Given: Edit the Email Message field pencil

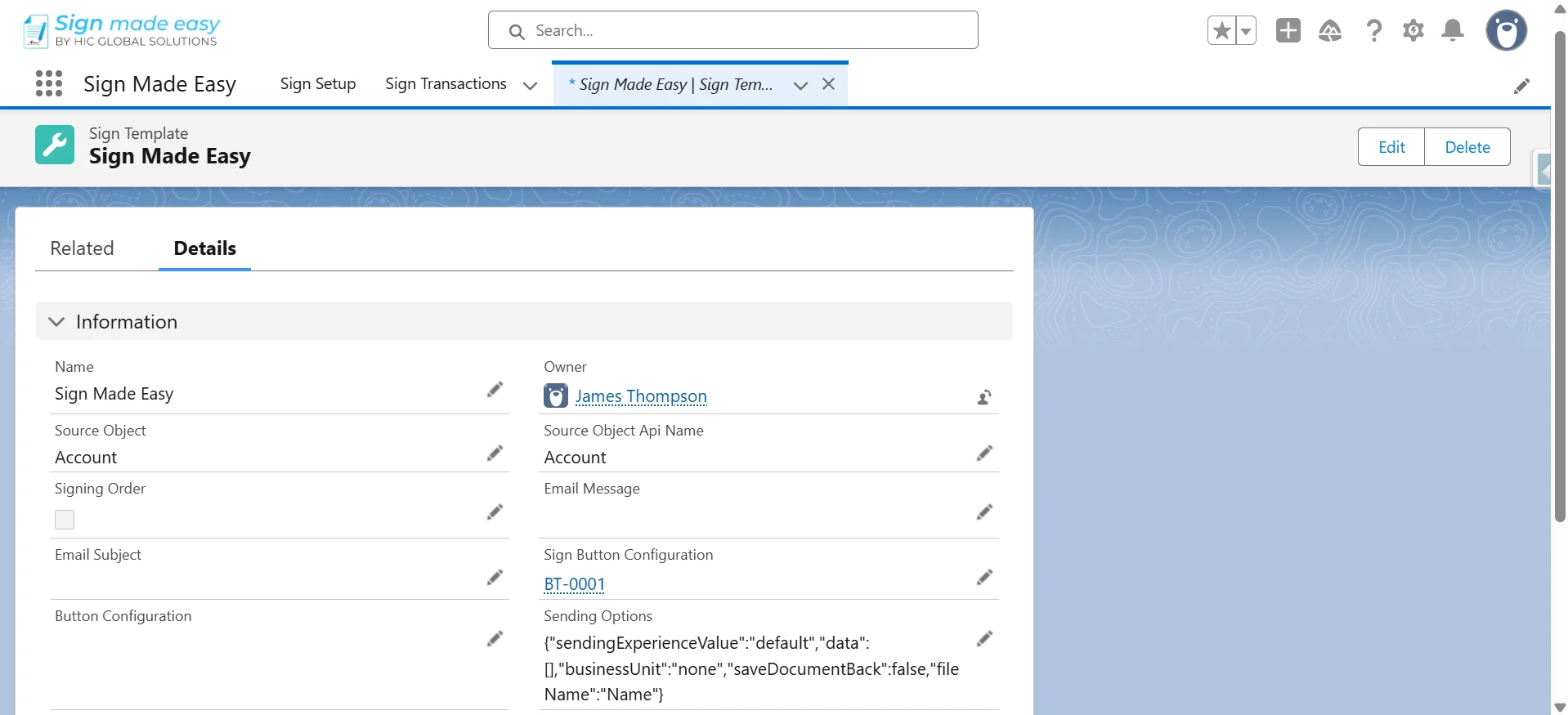Looking at the screenshot, I should (984, 512).
